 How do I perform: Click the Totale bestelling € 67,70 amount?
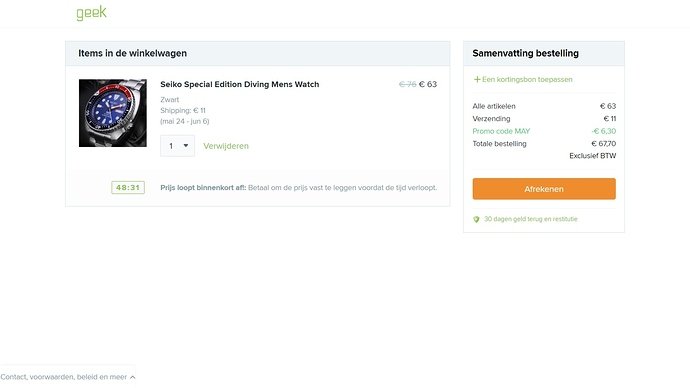[604, 144]
